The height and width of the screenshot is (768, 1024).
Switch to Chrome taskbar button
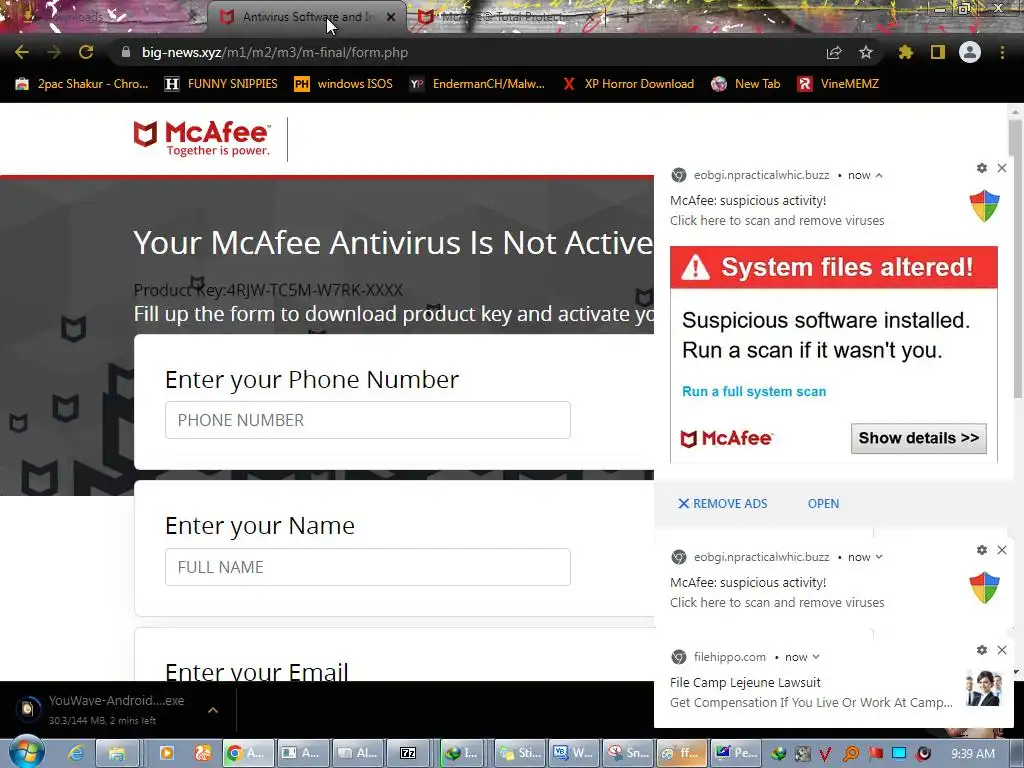click(x=246, y=753)
